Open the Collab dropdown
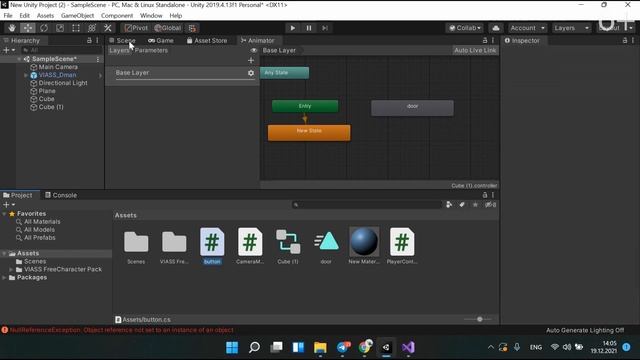640x360 pixels. pyautogui.click(x=464, y=28)
